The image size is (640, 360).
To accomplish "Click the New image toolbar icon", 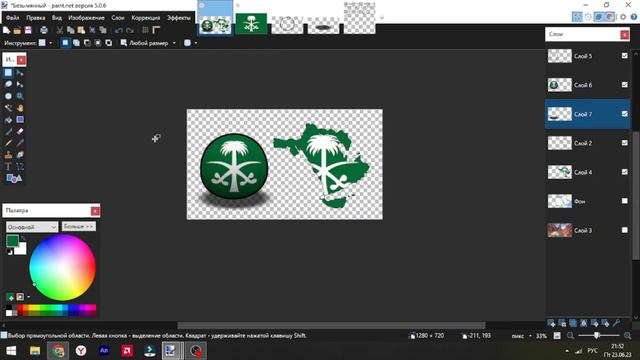I will [x=7, y=30].
